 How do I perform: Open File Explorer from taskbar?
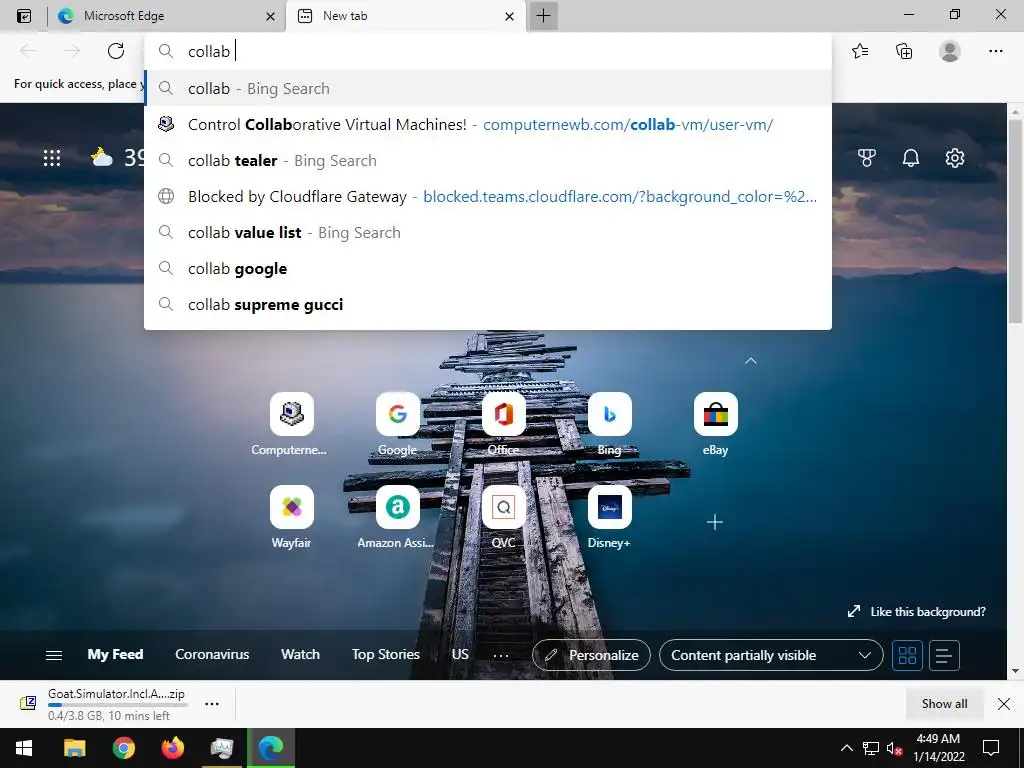coord(74,748)
